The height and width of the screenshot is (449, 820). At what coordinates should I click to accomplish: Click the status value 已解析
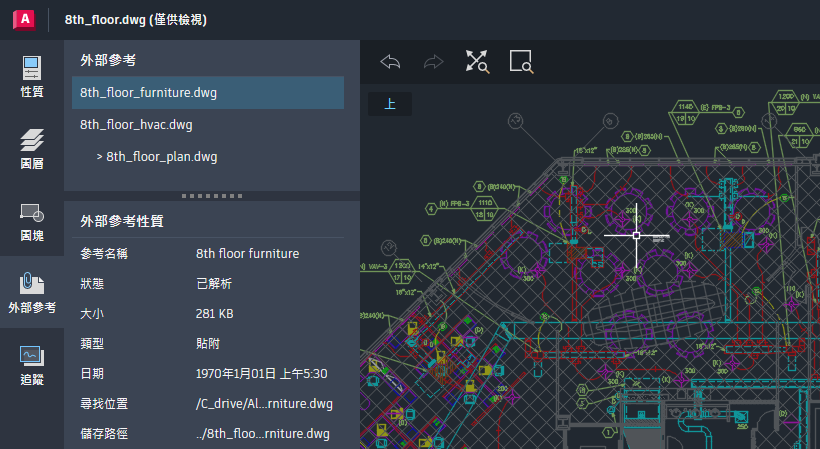click(214, 284)
